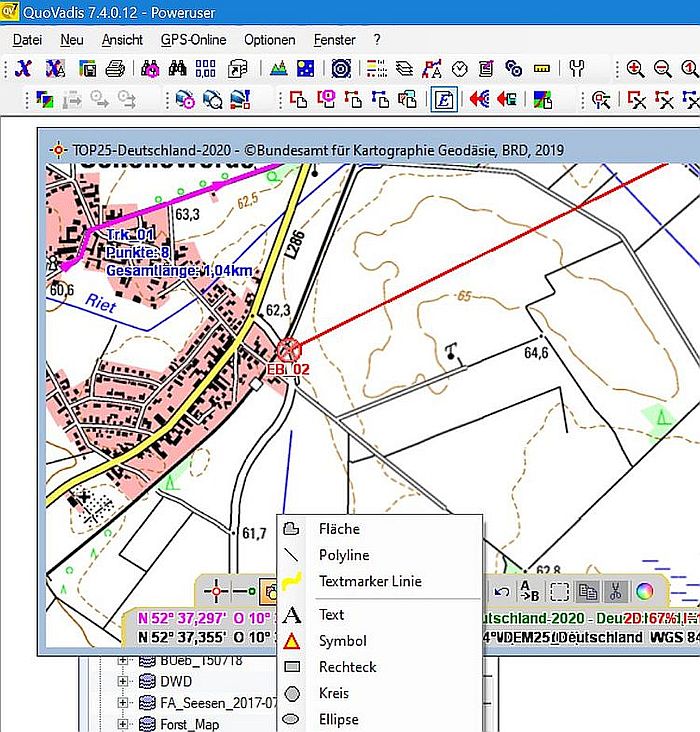
Task: Choose Symbol from the drawing menu
Action: click(380, 641)
